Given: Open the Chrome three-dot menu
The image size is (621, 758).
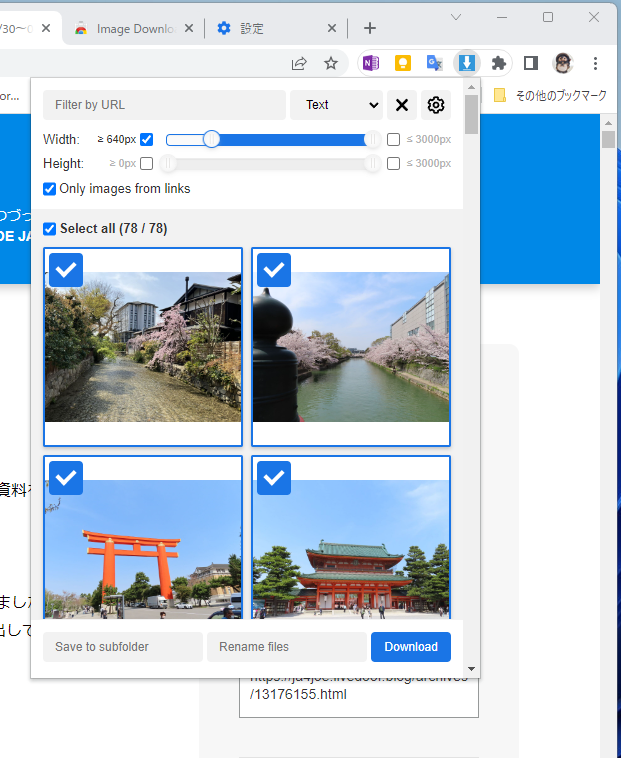Looking at the screenshot, I should (x=595, y=63).
